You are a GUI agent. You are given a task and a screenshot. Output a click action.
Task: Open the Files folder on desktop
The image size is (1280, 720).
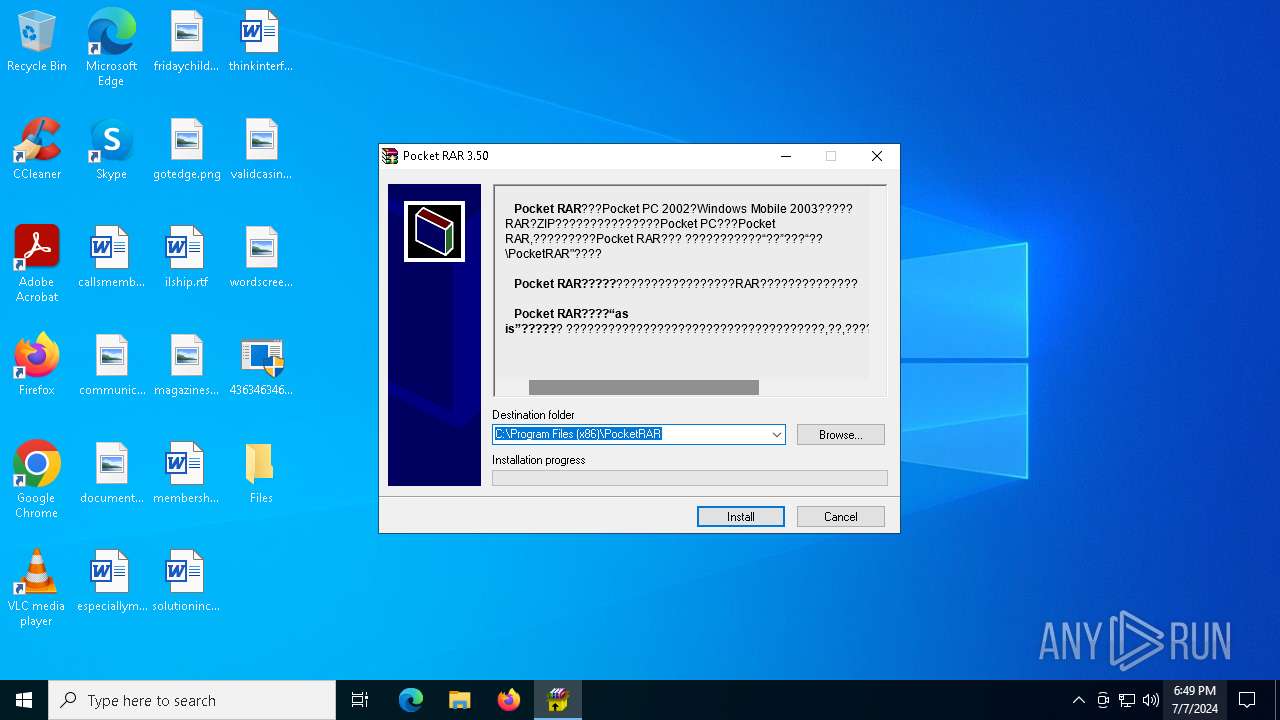click(260, 474)
